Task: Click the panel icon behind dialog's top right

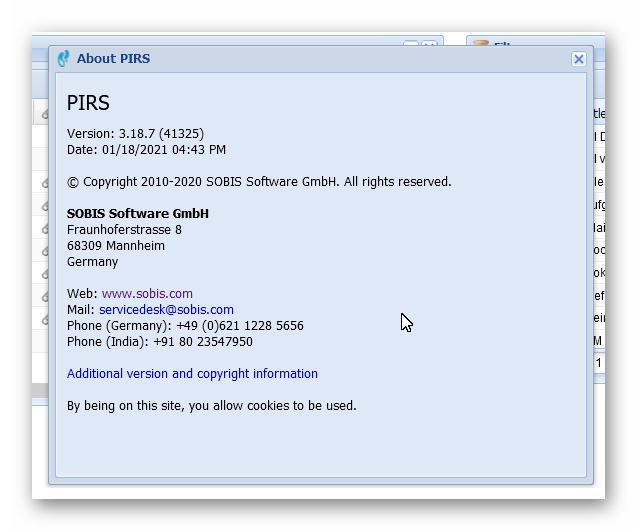Action: point(481,45)
